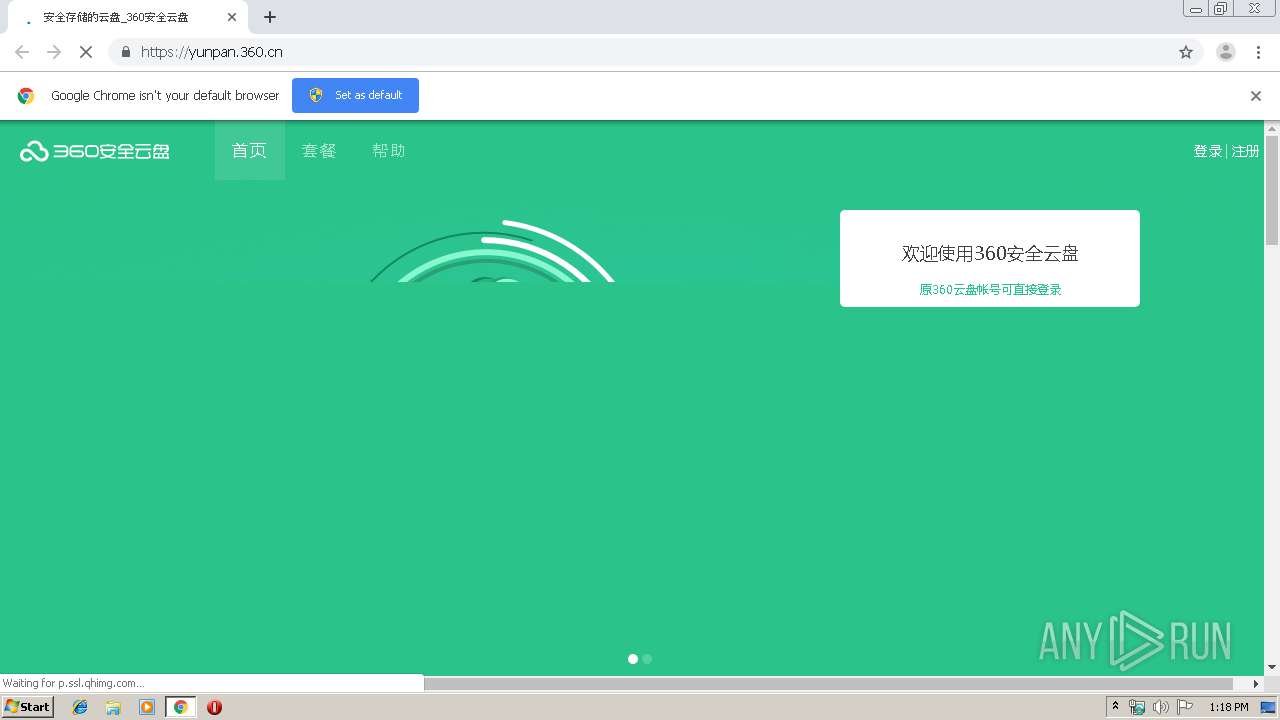Click the 360安全云盘 logo
Viewport: 1280px width, 720px height.
95,151
